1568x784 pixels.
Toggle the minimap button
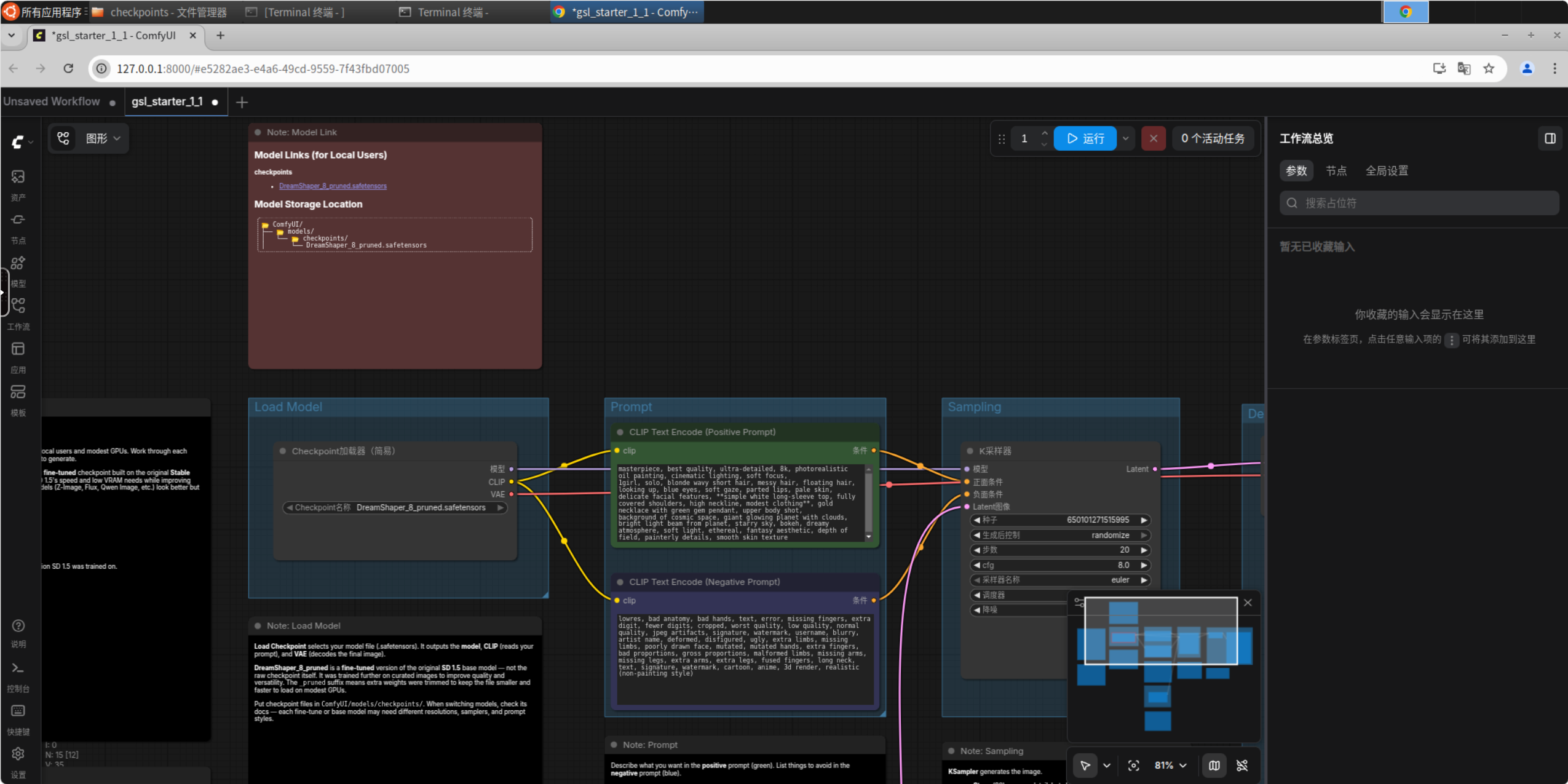1214,766
